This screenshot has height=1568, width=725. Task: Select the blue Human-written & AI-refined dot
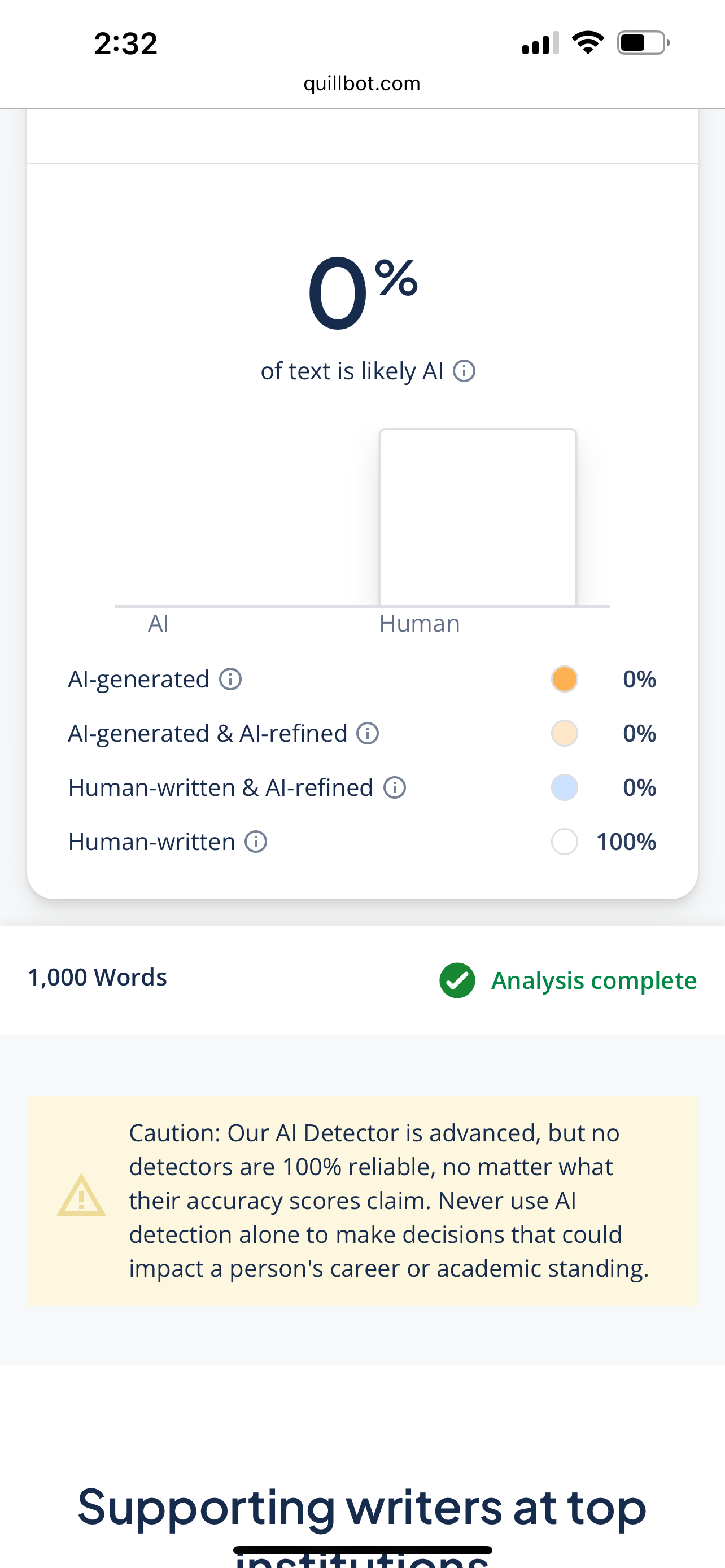coord(564,787)
